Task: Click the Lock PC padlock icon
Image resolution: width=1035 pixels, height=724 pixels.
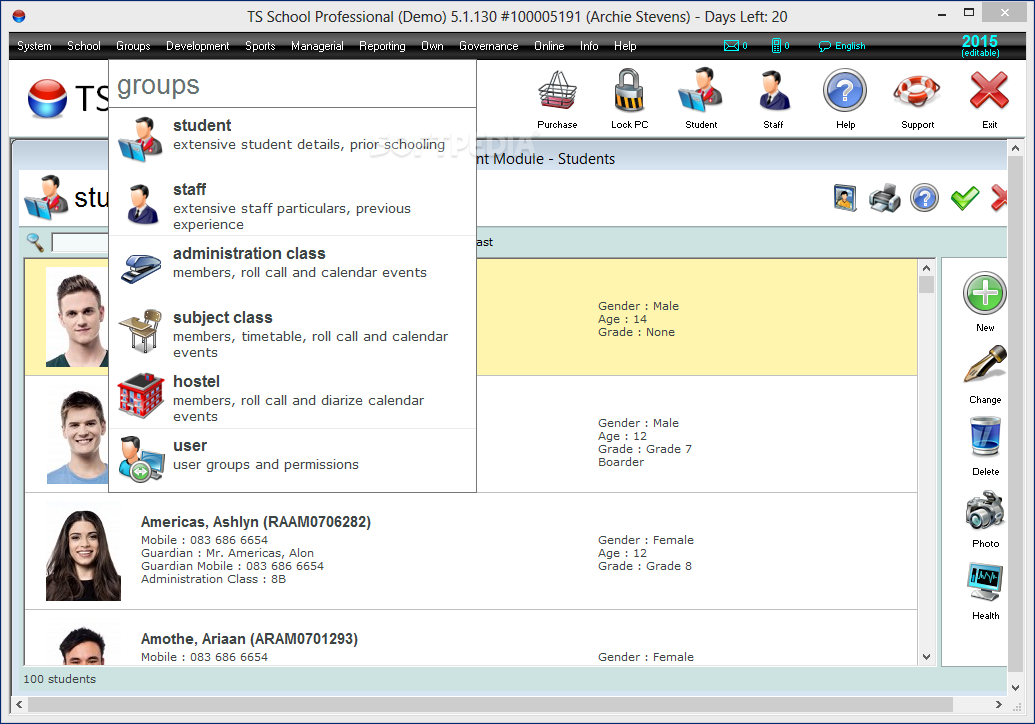Action: click(x=629, y=90)
